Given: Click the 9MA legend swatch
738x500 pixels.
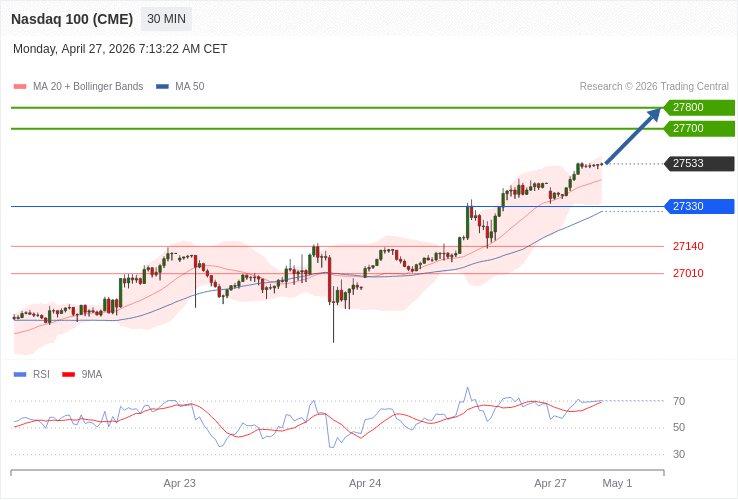Looking at the screenshot, I should [69, 375].
